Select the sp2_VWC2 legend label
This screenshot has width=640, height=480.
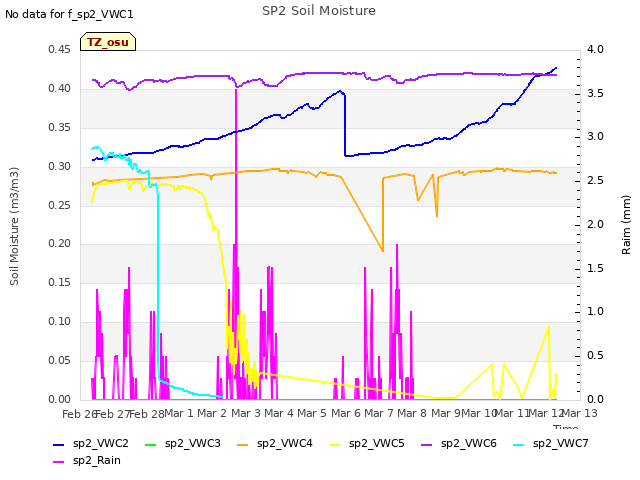tap(101, 444)
